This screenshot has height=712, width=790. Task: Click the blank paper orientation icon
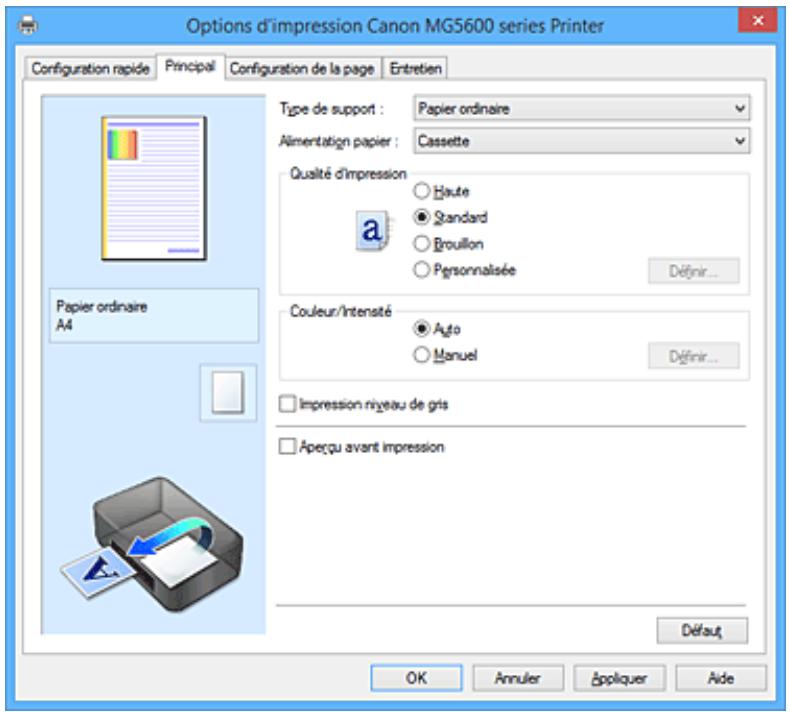228,393
